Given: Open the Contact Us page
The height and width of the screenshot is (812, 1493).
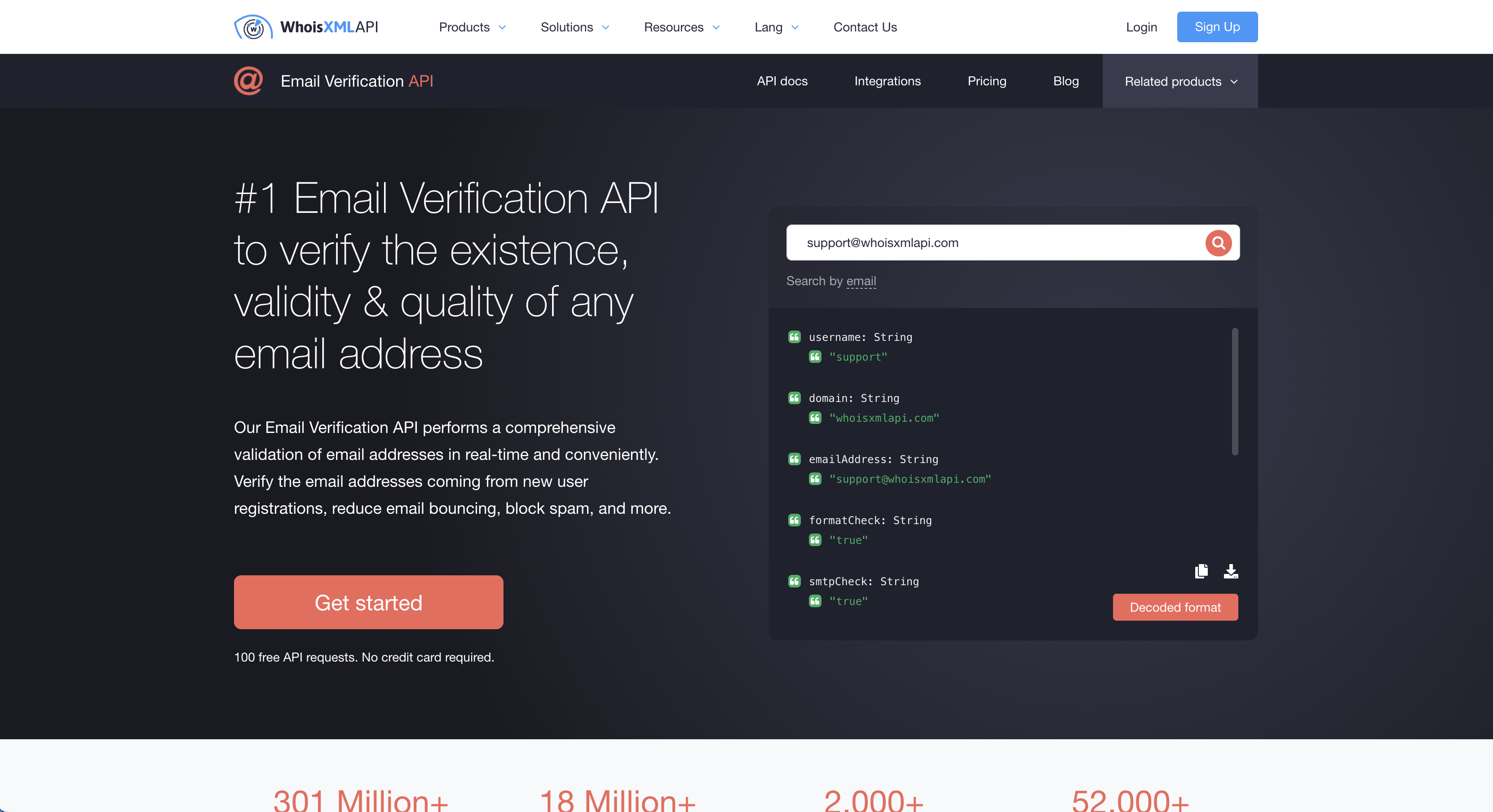Looking at the screenshot, I should [x=865, y=27].
